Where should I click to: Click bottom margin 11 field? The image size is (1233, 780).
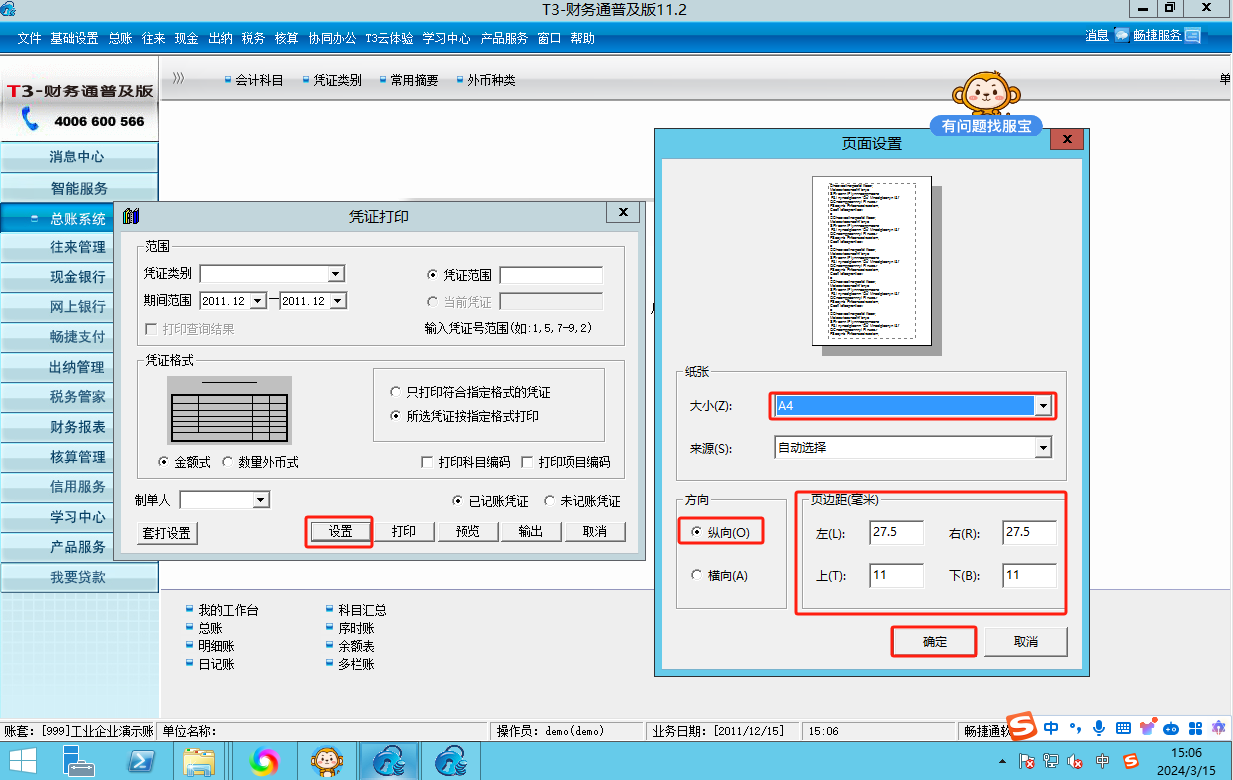point(1029,576)
